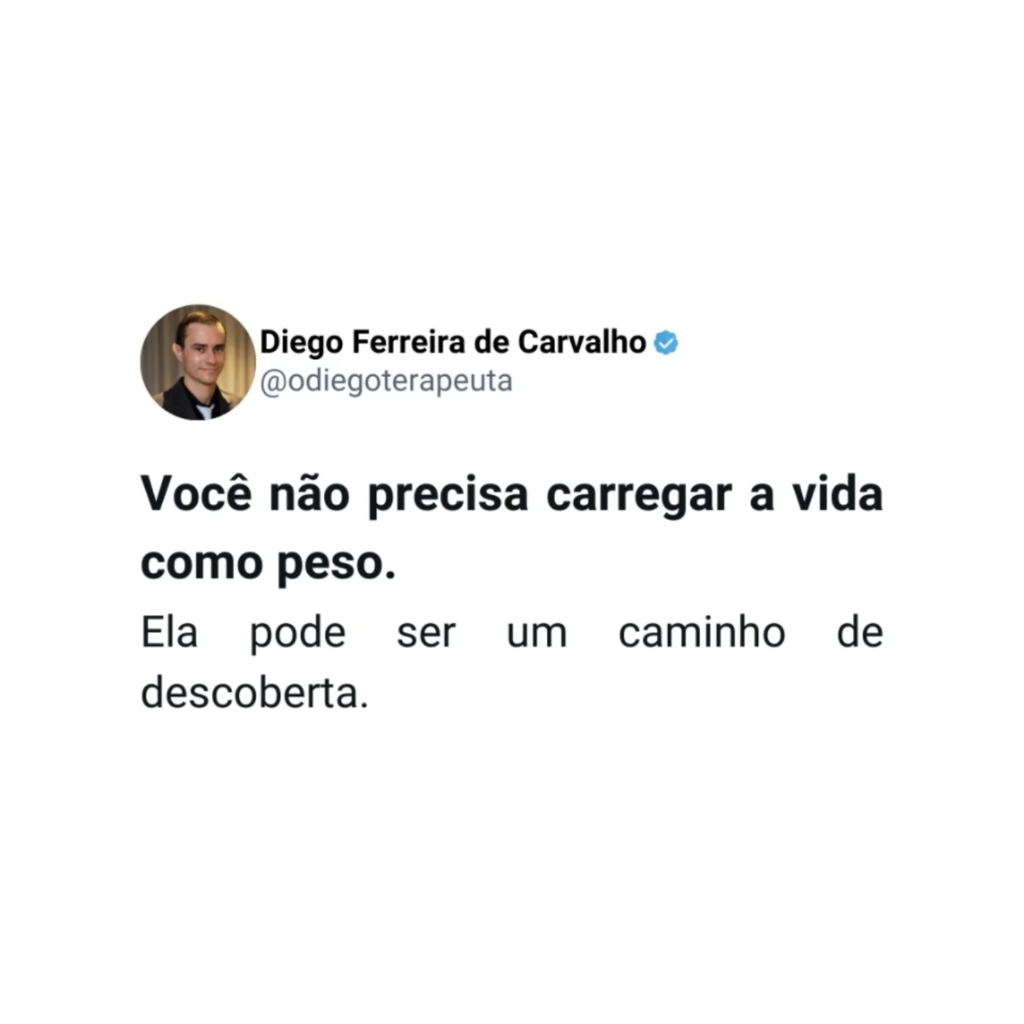Open the circular profile avatar photo
The width and height of the screenshot is (1024, 1024).
point(198,362)
